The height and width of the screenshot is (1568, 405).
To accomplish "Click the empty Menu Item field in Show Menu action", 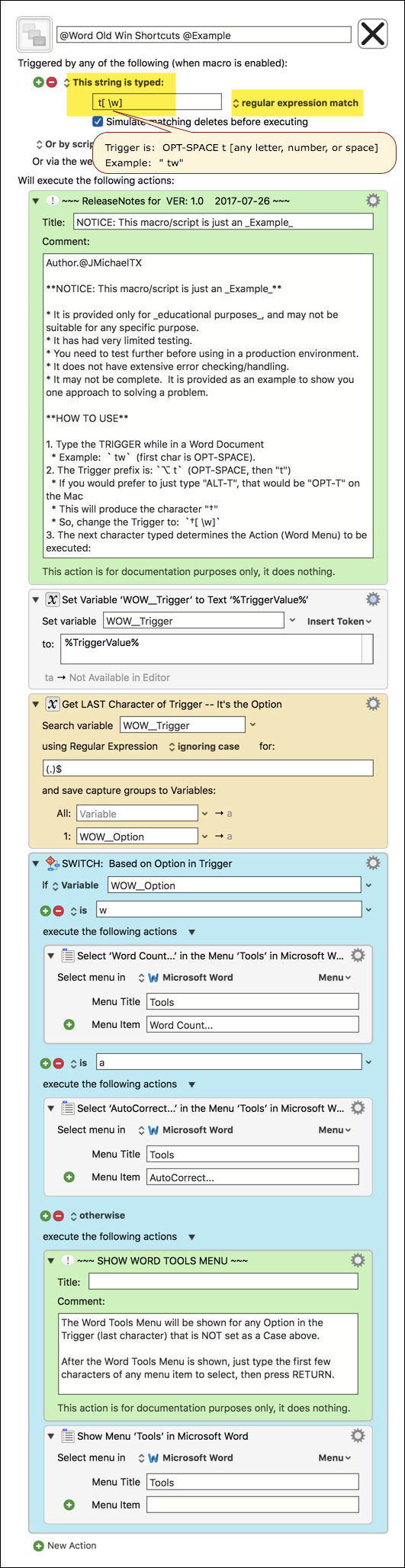I will [x=252, y=1505].
